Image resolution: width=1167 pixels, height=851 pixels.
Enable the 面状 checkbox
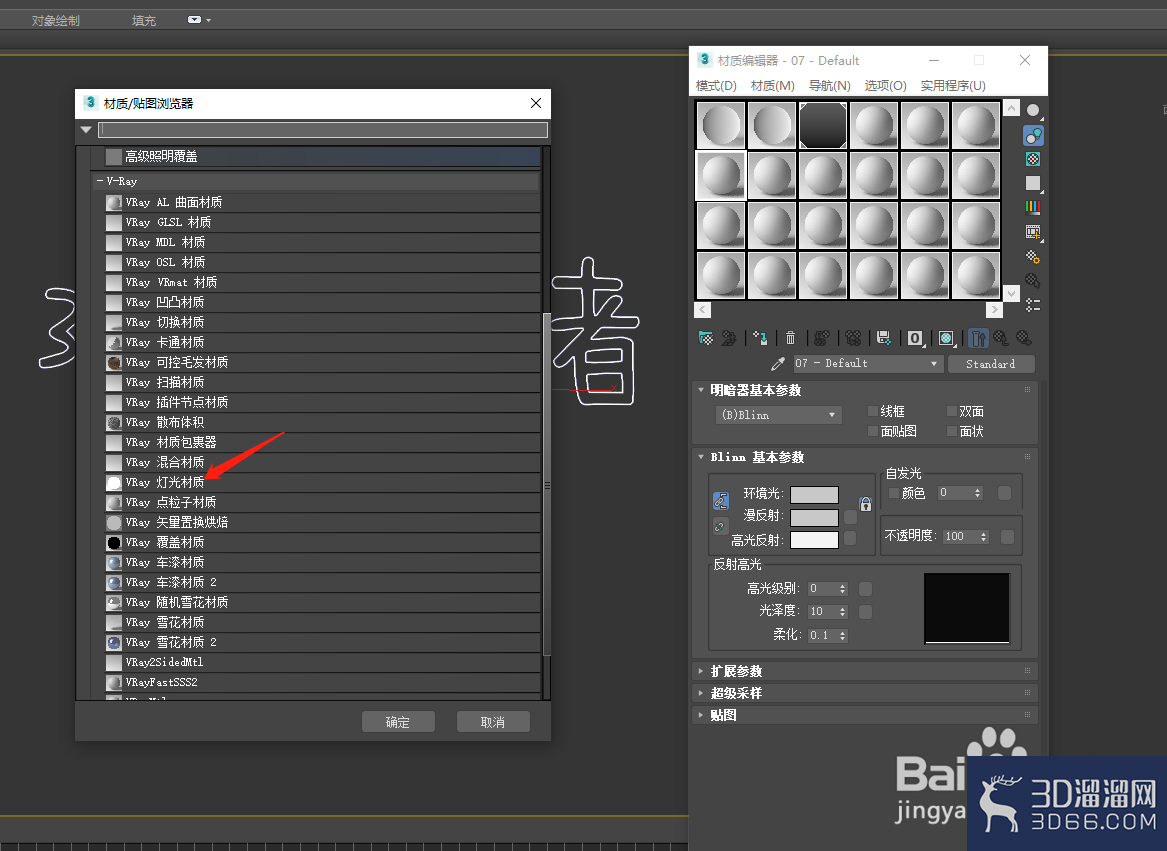(x=951, y=431)
